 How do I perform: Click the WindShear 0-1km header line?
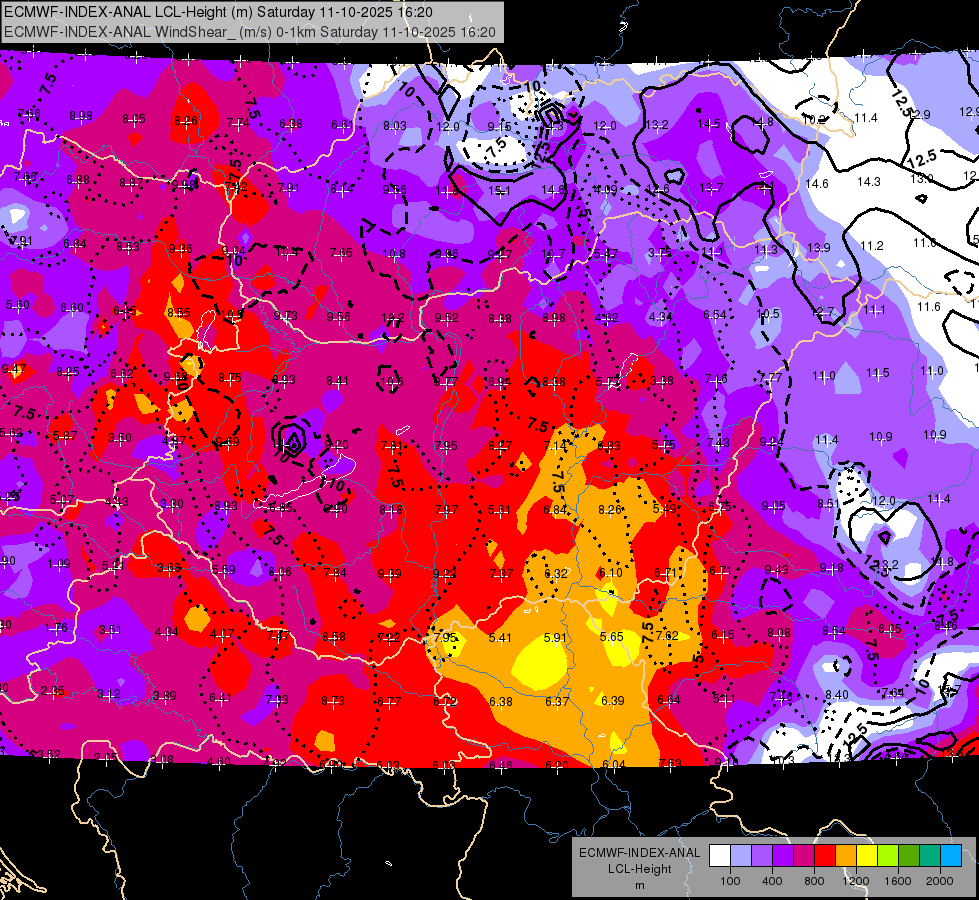250,32
